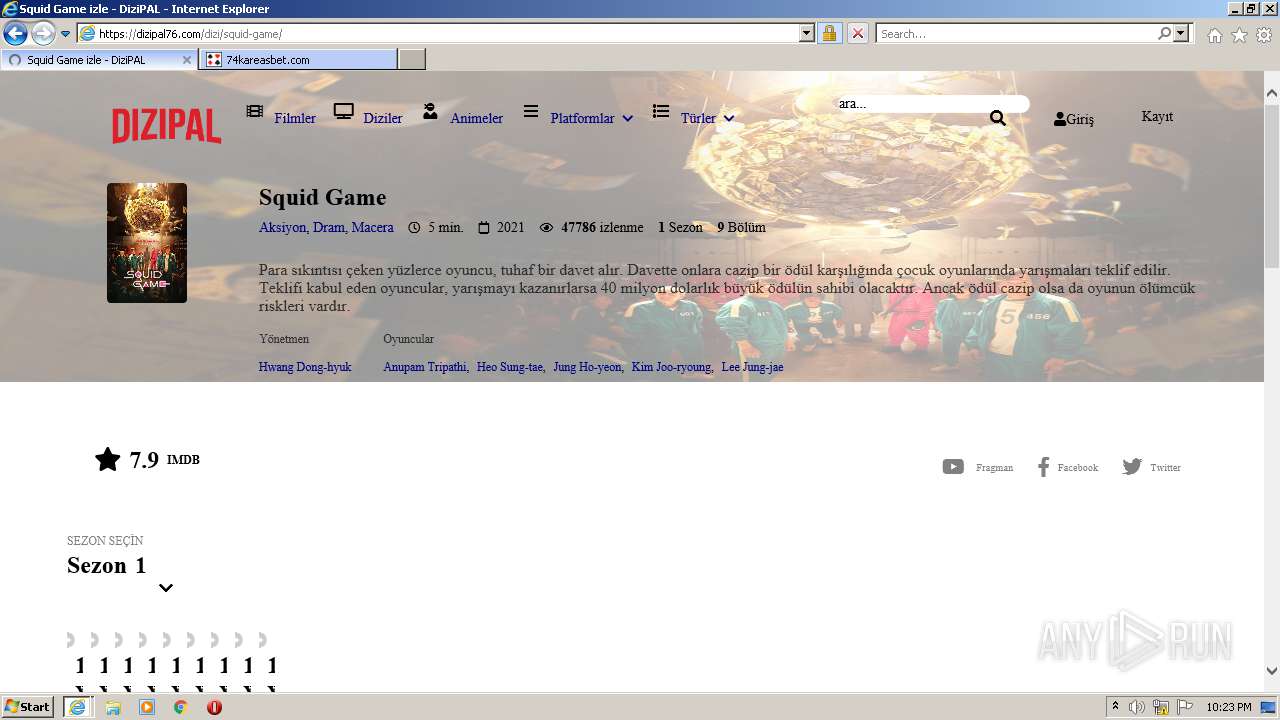Click the IE Search box
Image resolution: width=1280 pixels, height=720 pixels.
coord(1015,34)
